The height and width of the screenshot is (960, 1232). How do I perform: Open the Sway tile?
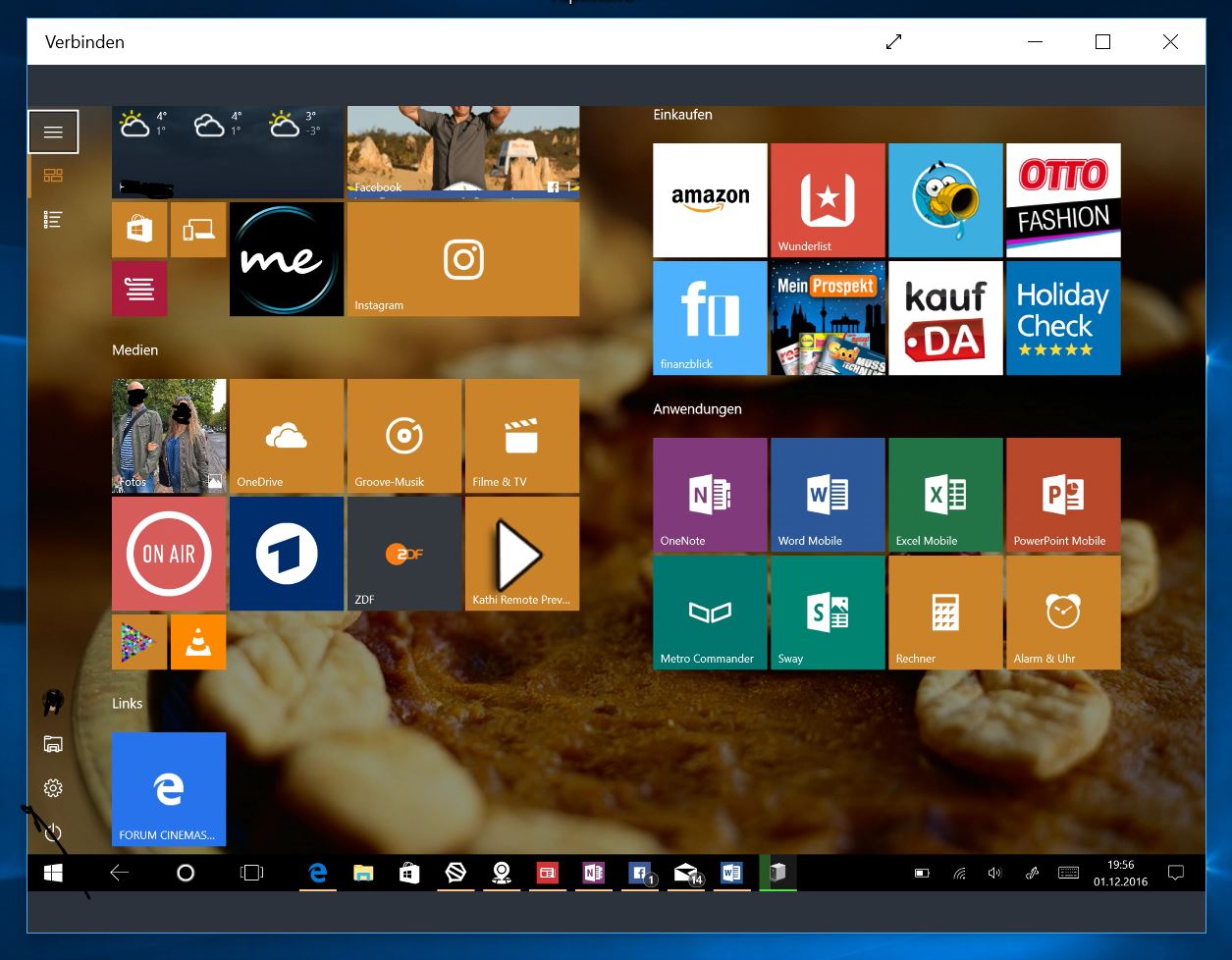[828, 613]
